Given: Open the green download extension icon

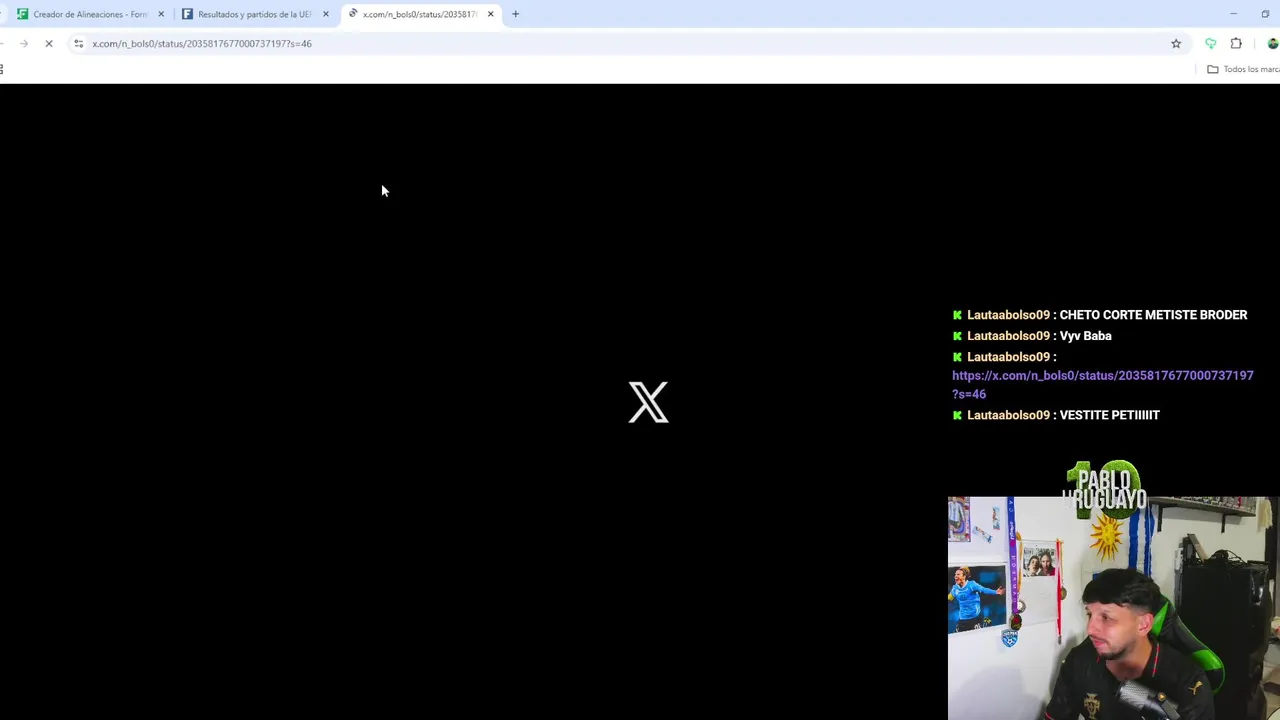Looking at the screenshot, I should click(x=1210, y=43).
